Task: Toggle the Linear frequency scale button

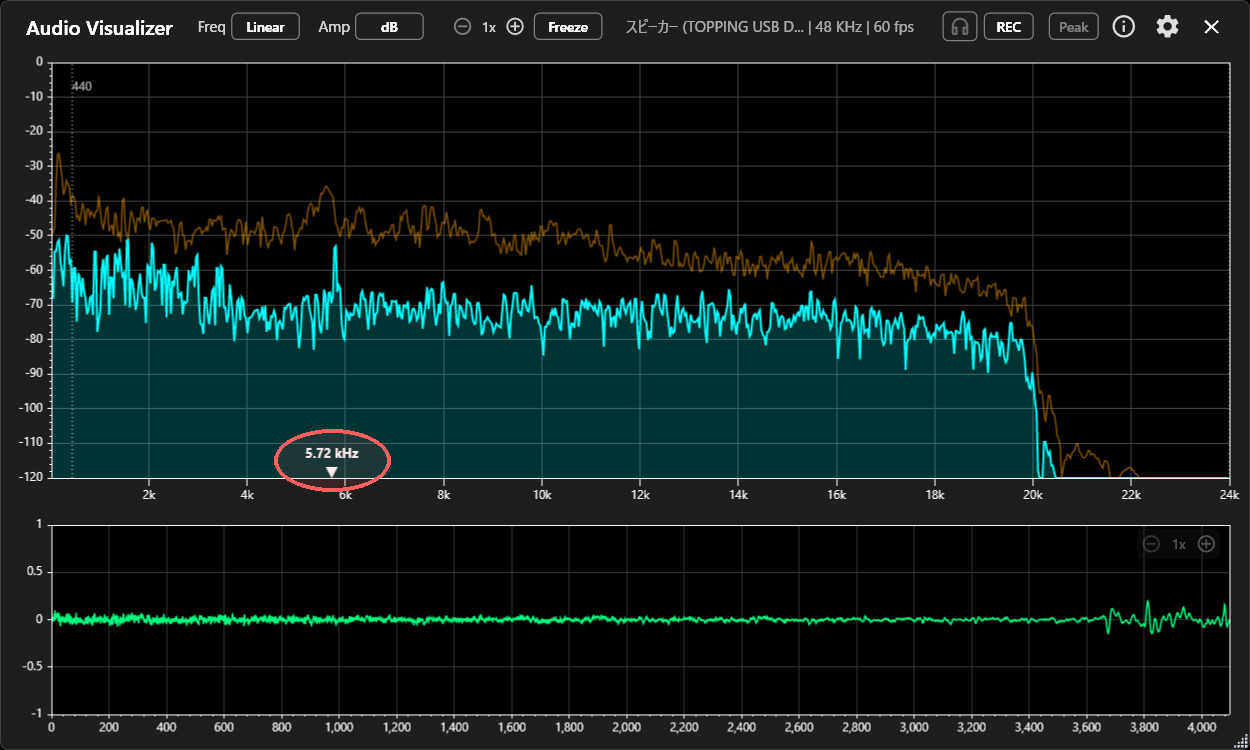Action: point(265,27)
